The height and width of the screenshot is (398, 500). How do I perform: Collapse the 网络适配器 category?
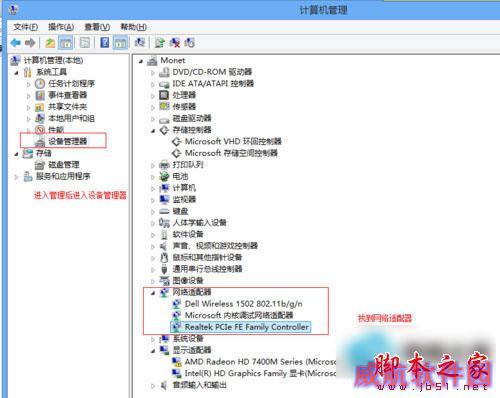click(153, 293)
